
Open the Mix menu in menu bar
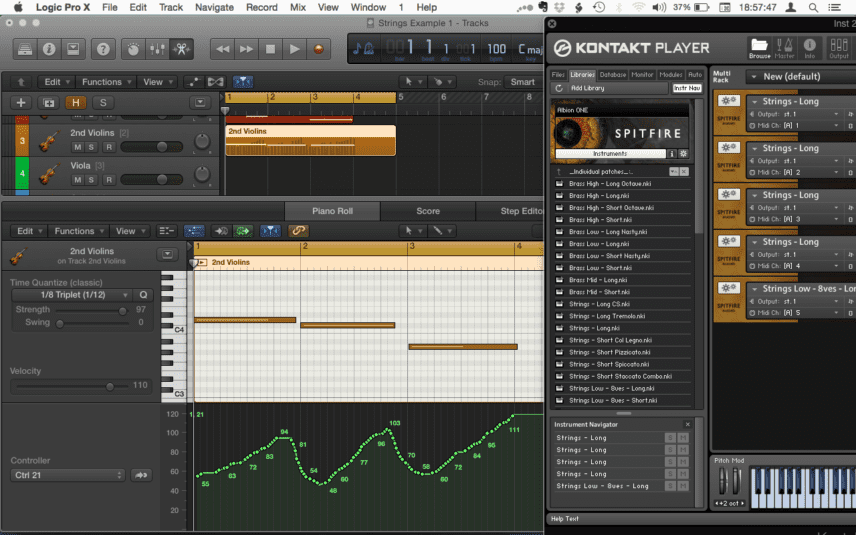298,7
